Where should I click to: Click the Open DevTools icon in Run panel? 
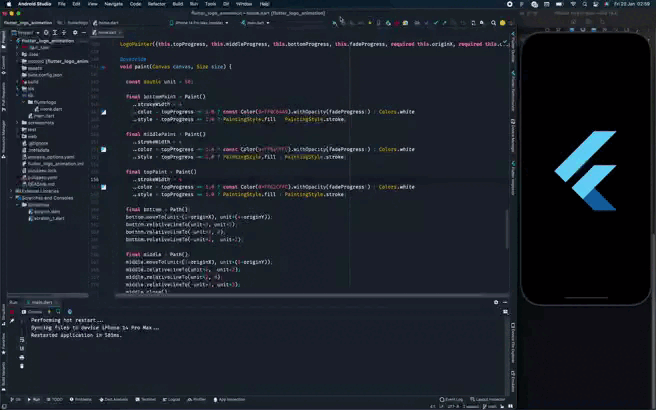click(x=70, y=312)
